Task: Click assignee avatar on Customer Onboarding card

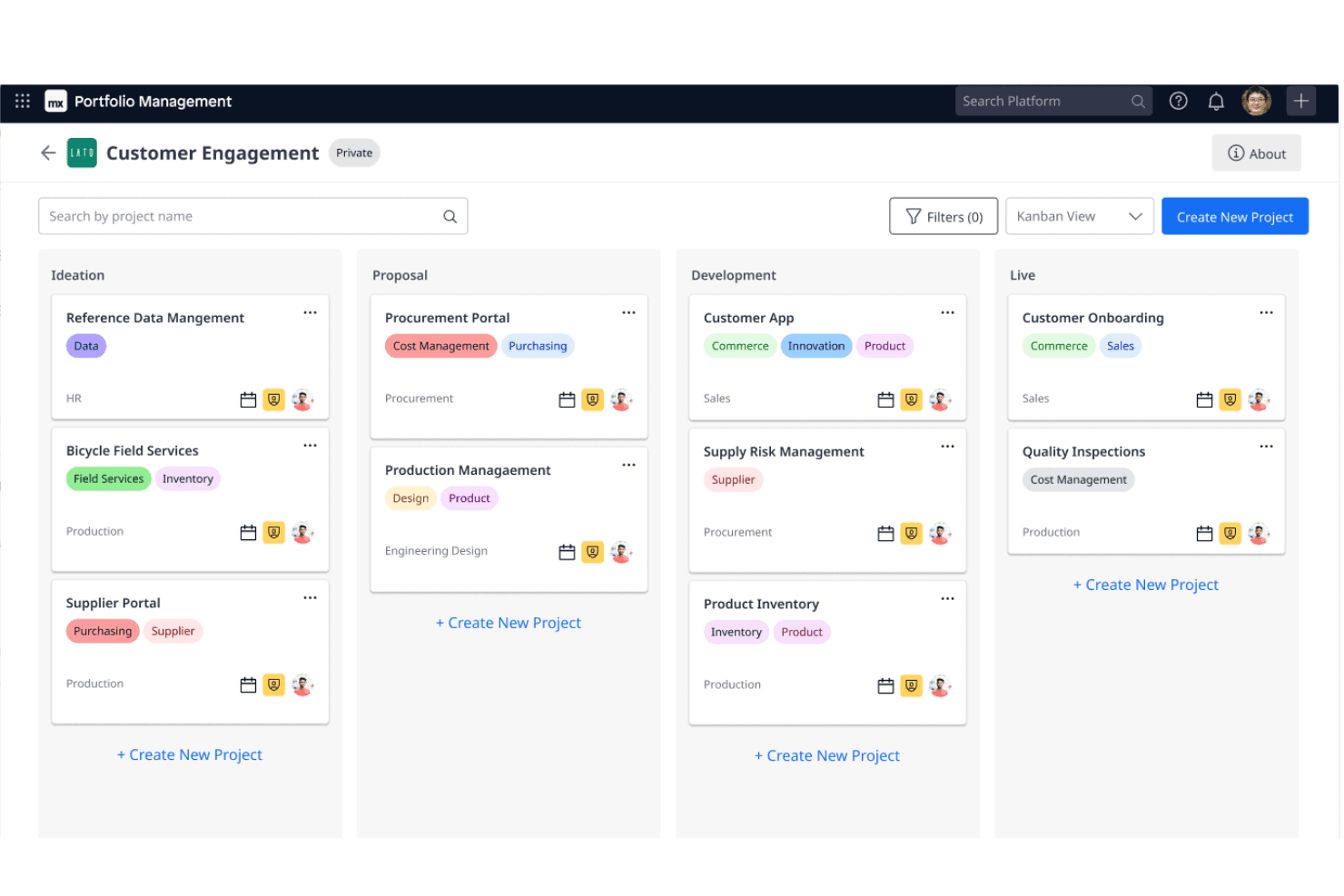Action: click(x=1258, y=399)
